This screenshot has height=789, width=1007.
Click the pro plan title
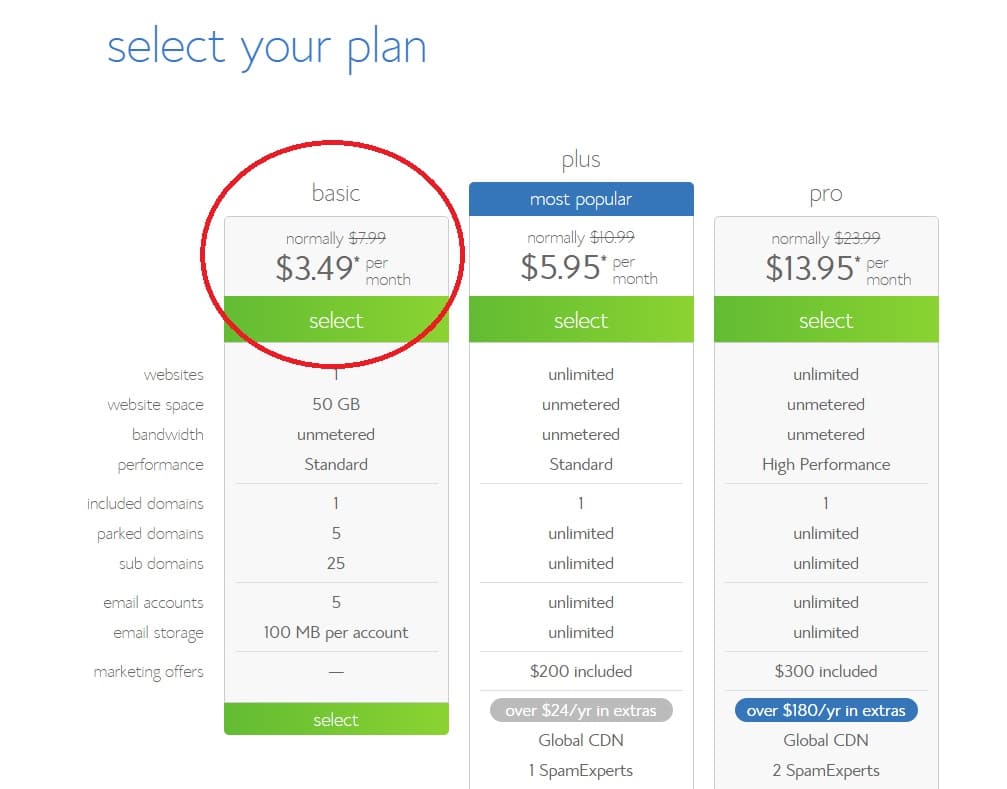826,194
